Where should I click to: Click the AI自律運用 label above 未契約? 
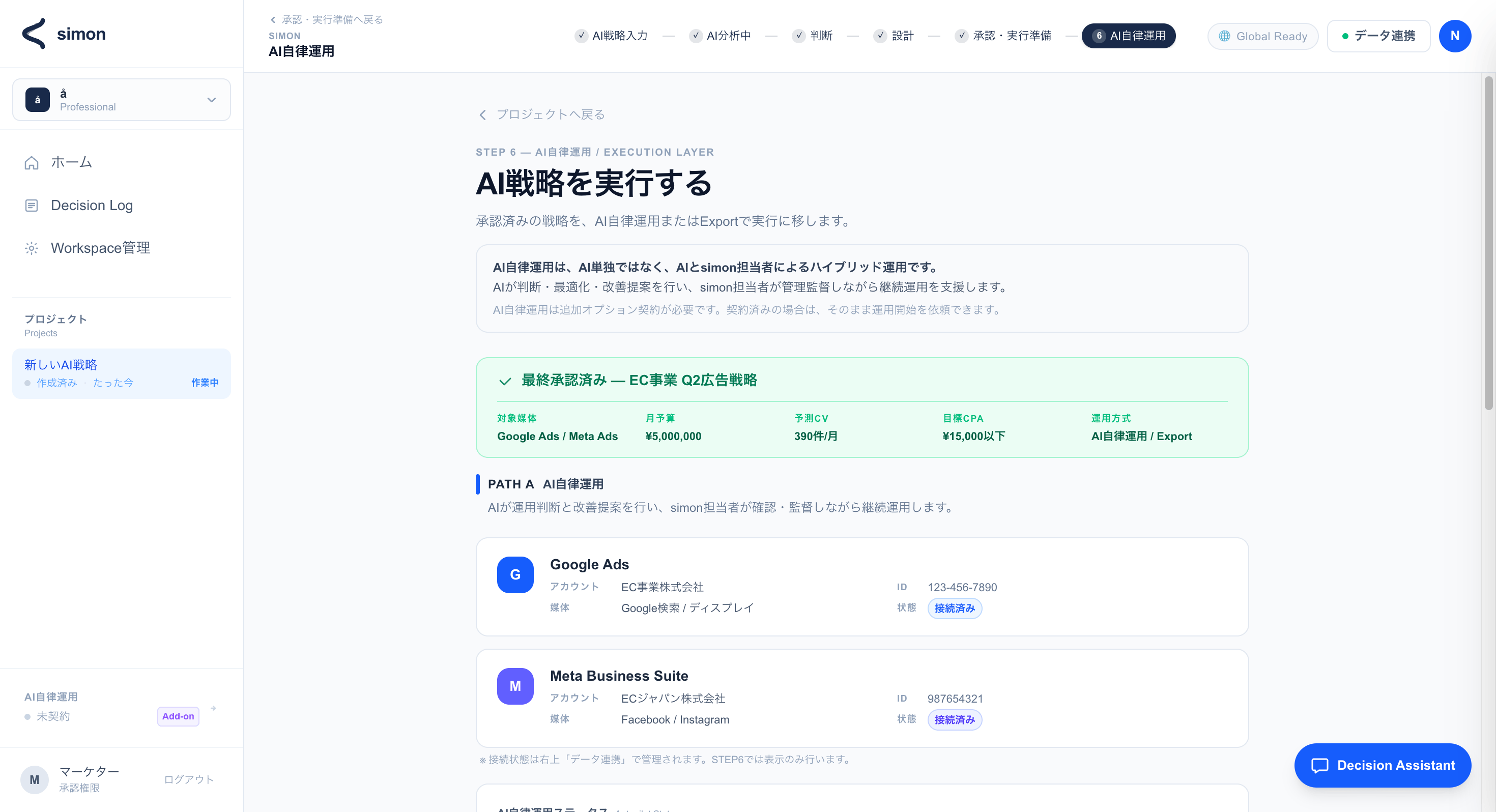click(51, 697)
